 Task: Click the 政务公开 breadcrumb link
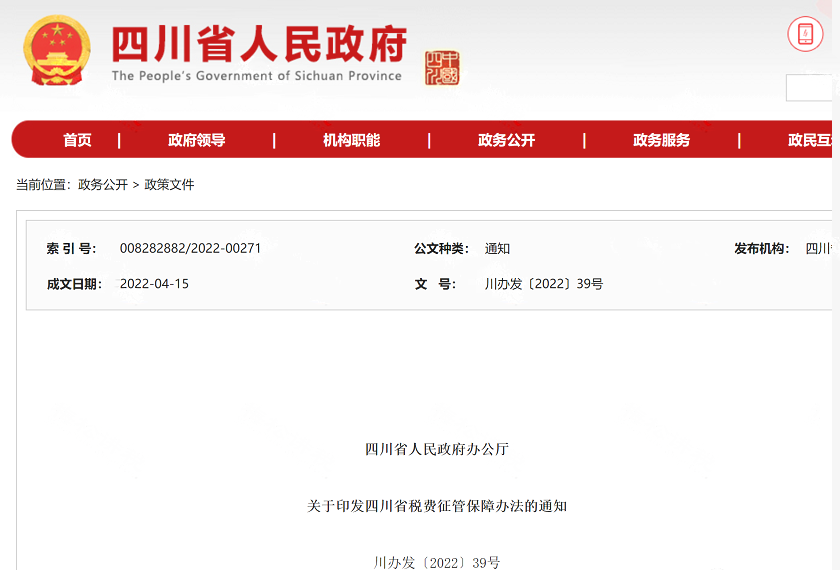point(103,185)
